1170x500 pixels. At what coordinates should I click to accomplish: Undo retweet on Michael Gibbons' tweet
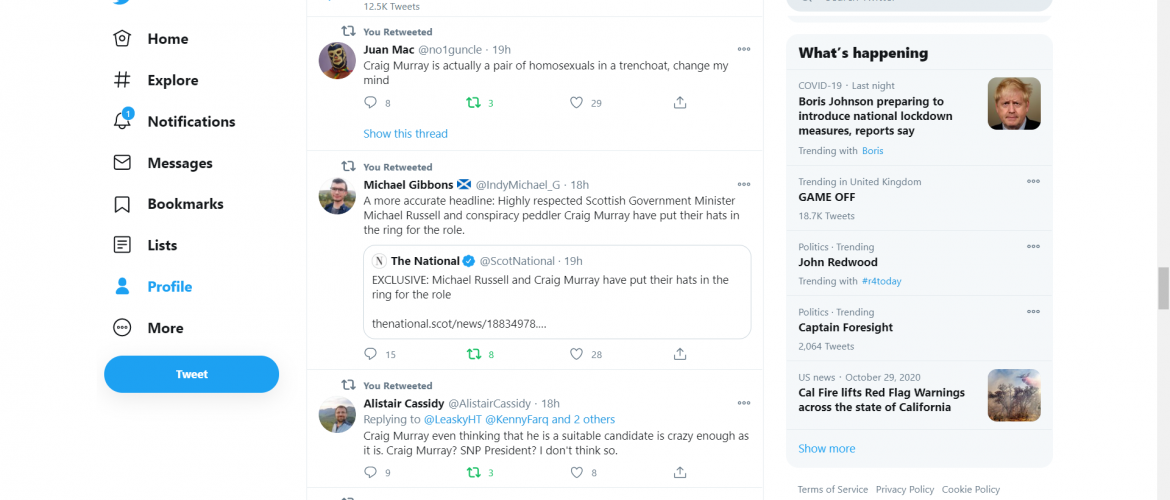(x=474, y=354)
